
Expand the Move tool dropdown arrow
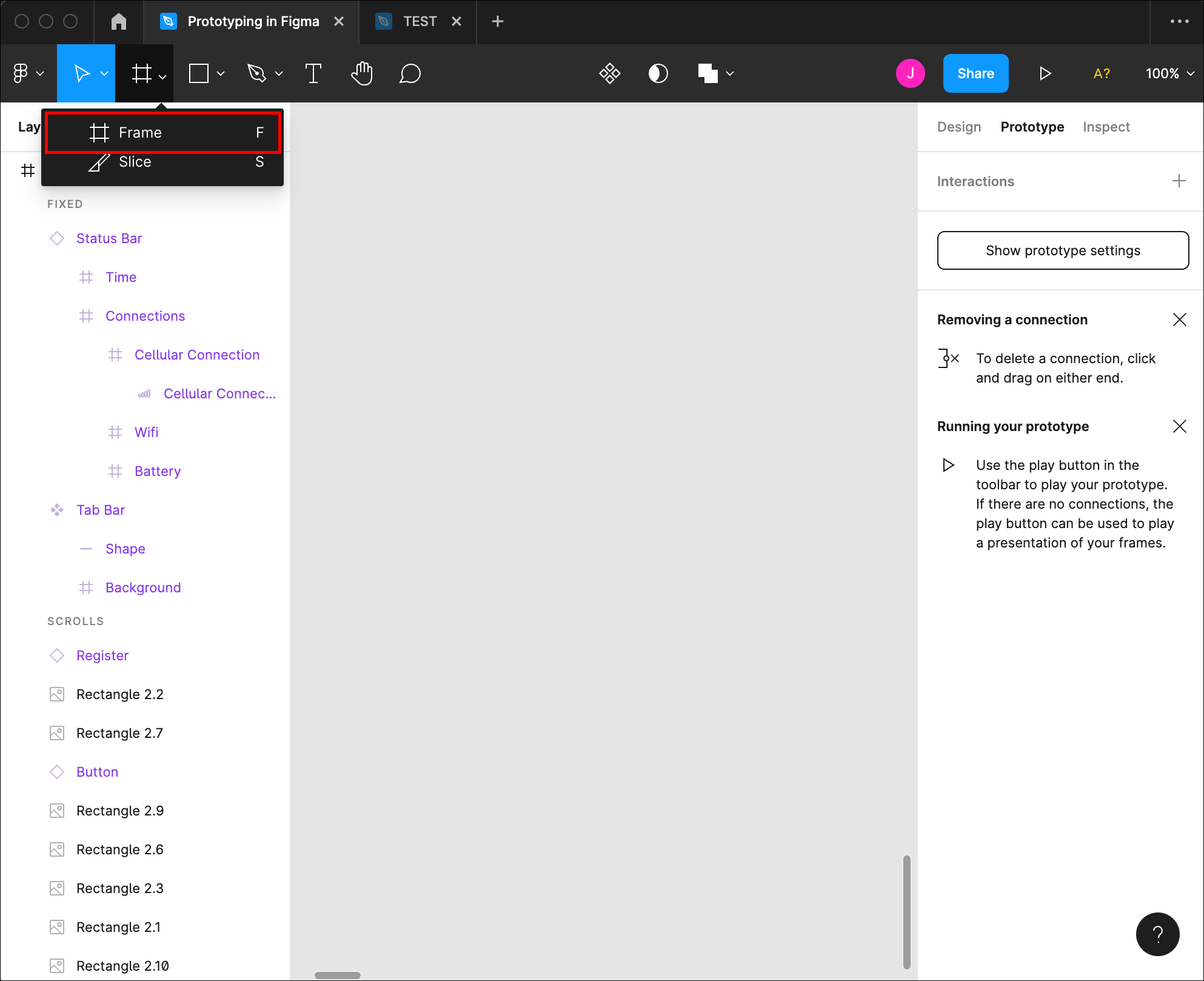[104, 74]
